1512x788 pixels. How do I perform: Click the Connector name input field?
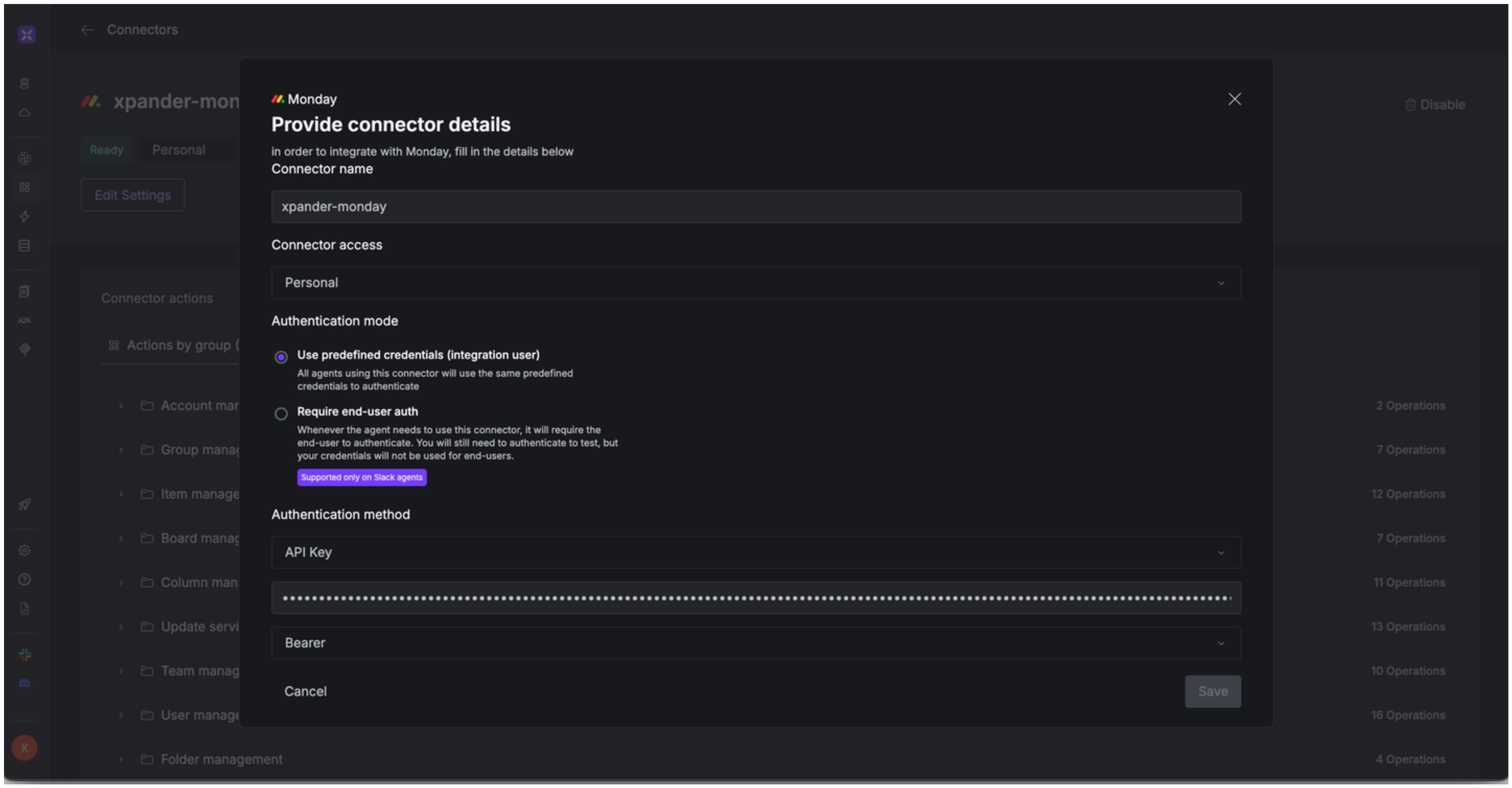tap(756, 207)
